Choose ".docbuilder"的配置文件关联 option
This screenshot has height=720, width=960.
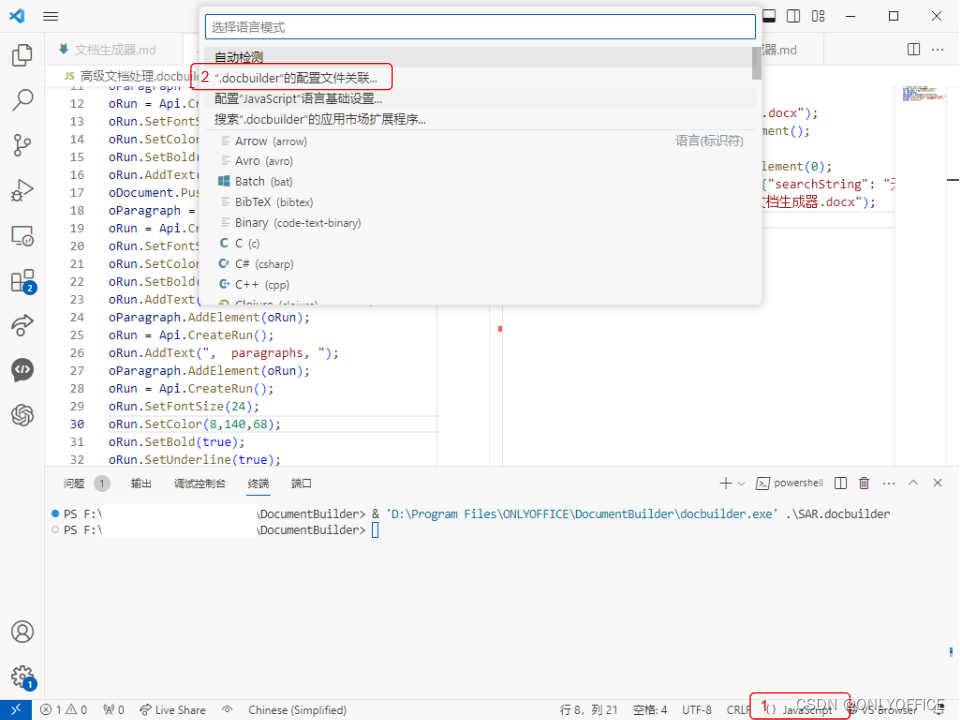tap(478, 78)
